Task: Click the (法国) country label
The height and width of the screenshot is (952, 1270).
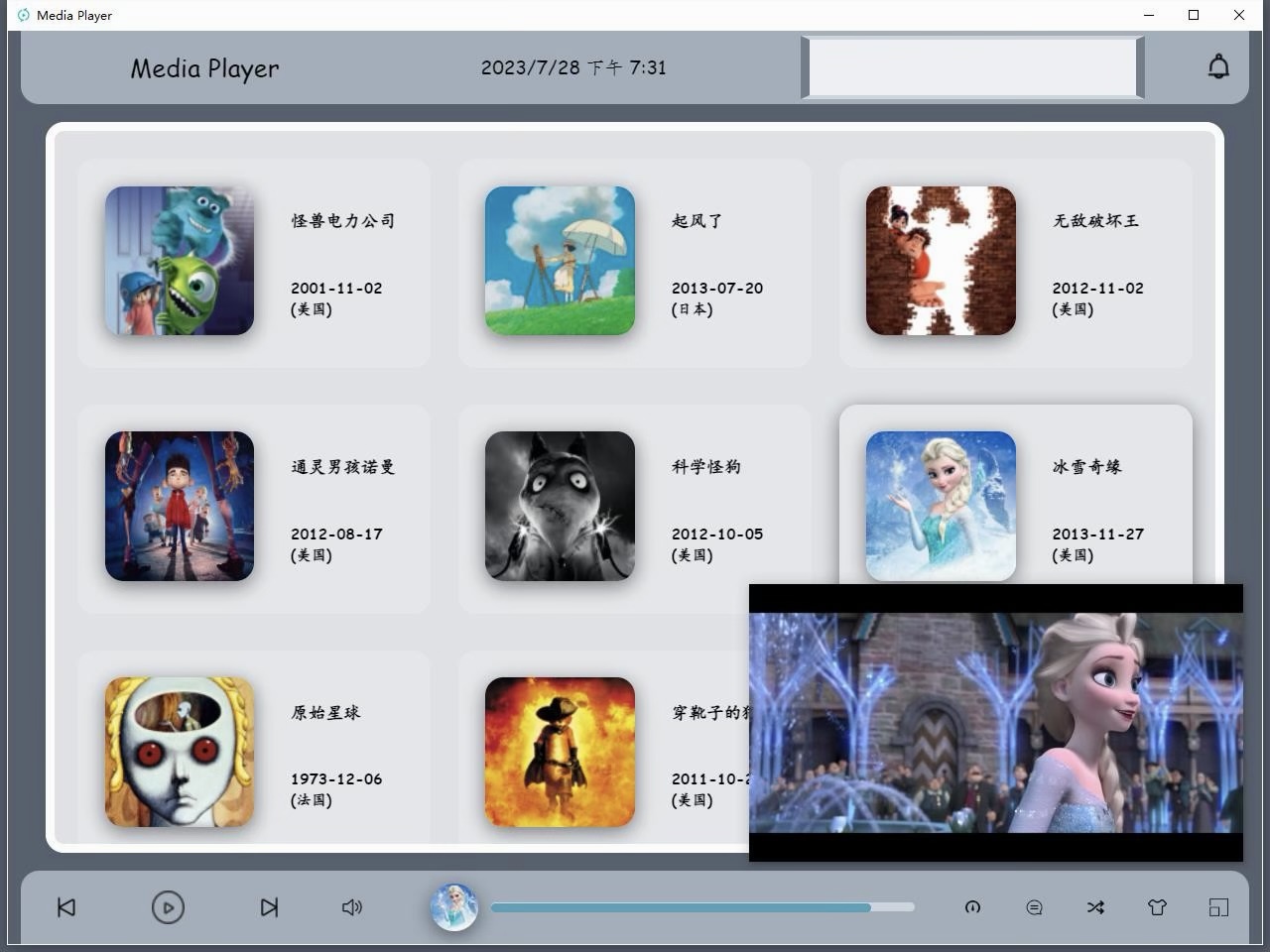Action: 312,800
